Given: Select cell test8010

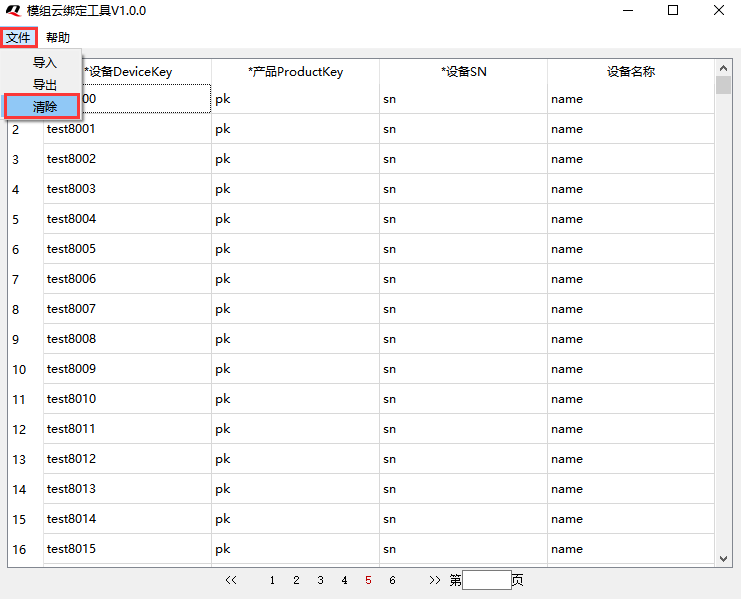Looking at the screenshot, I should pos(128,399).
